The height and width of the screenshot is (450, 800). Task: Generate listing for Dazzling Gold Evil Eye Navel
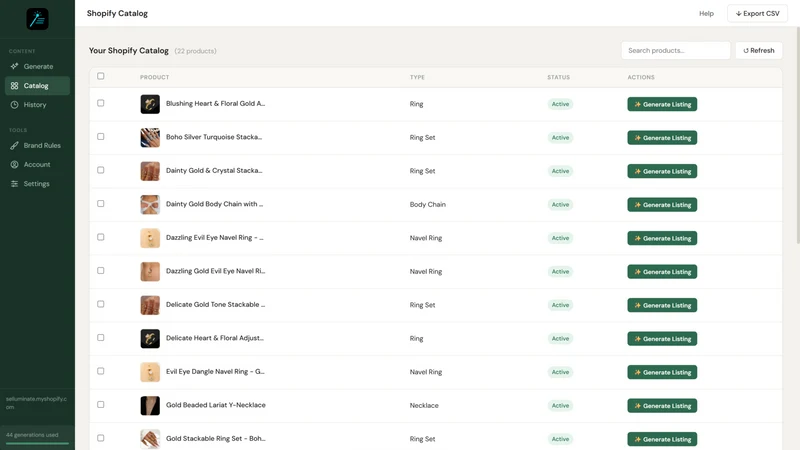click(662, 271)
